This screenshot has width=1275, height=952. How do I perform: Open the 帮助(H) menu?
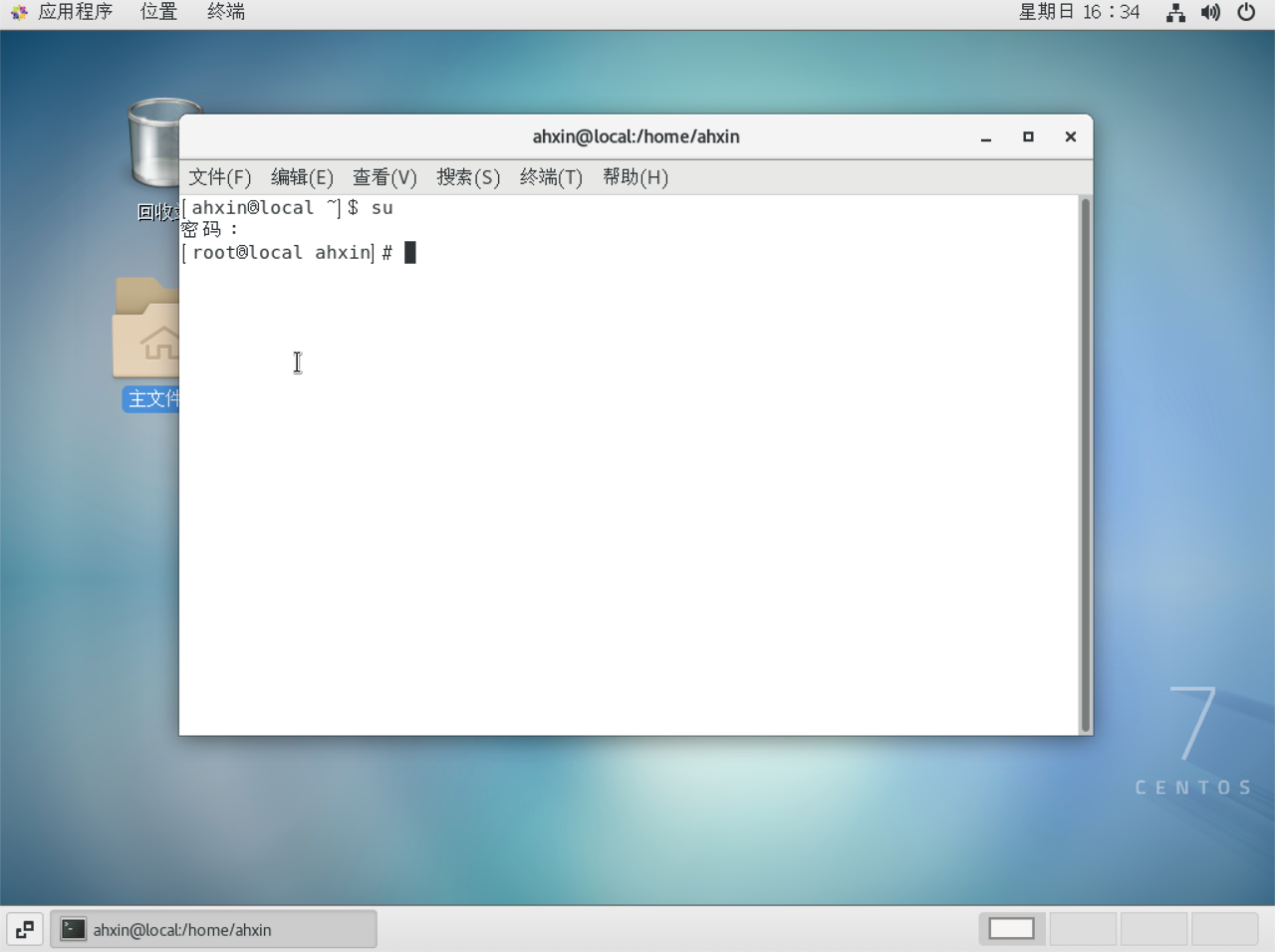click(635, 177)
